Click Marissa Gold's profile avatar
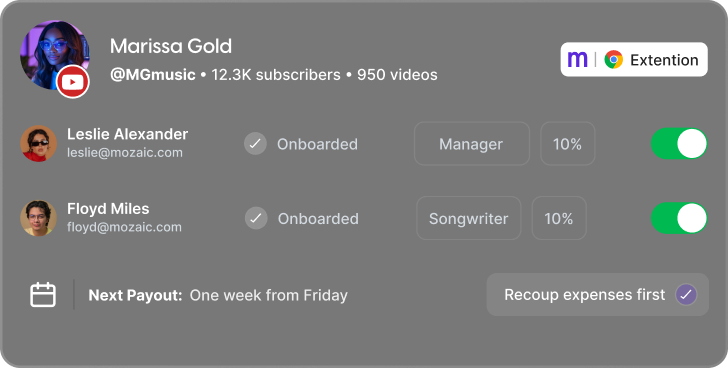 (55, 55)
